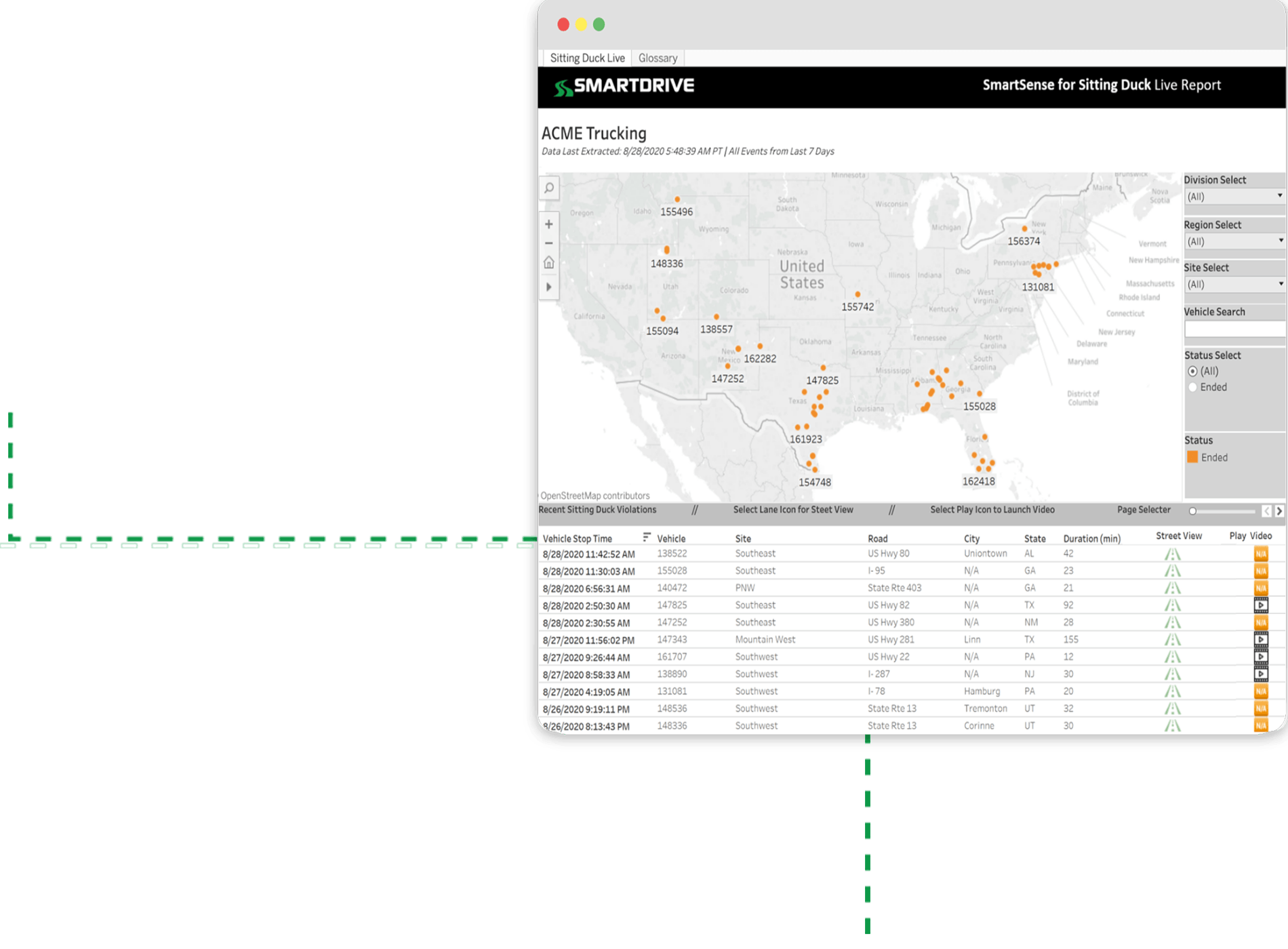Play video for vehicle 138890 row
The height and width of the screenshot is (949, 1288).
tap(1261, 674)
